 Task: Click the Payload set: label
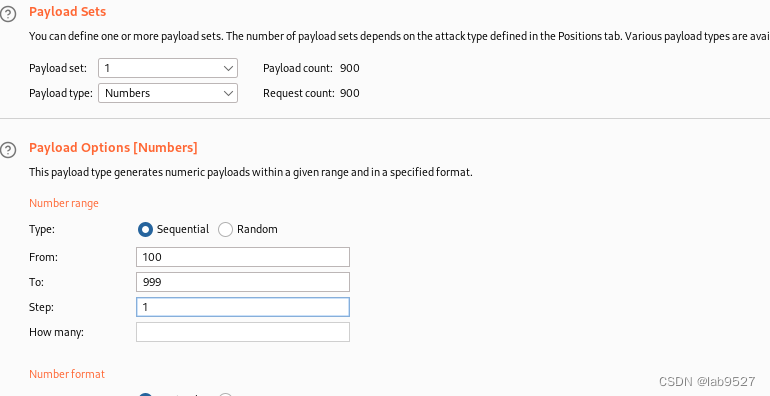(58, 68)
